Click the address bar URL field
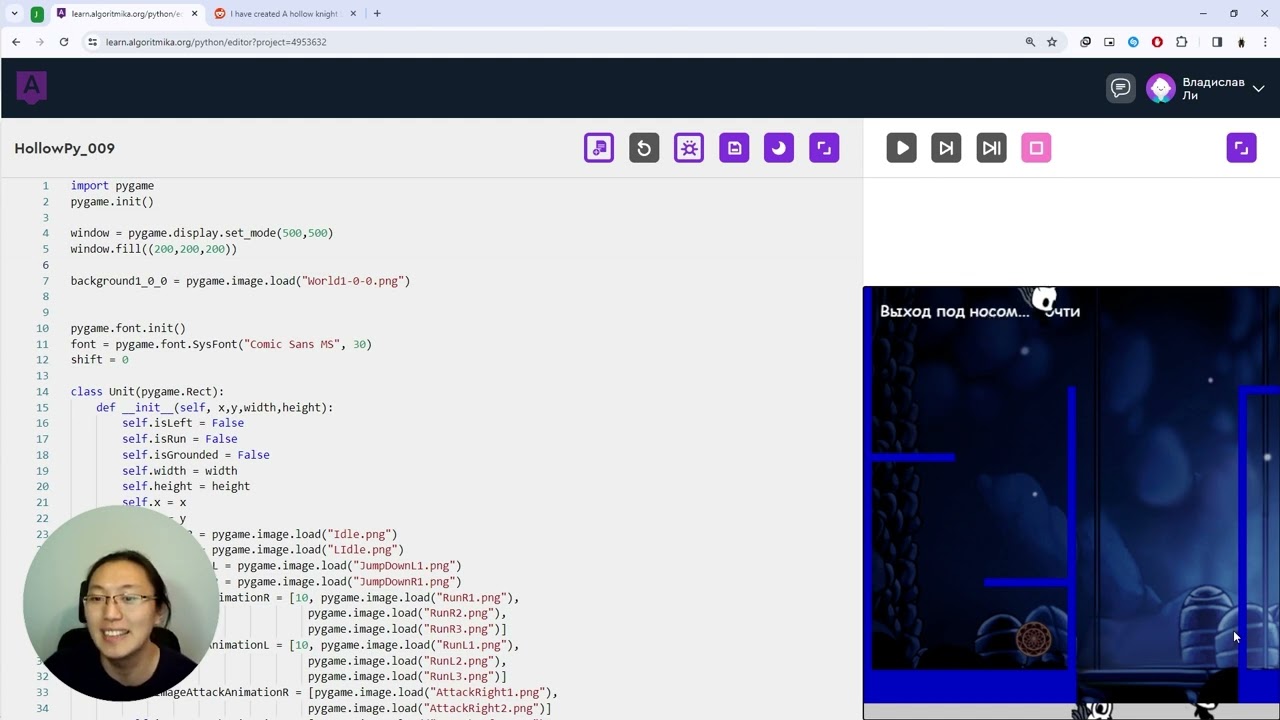This screenshot has height=720, width=1280. click(x=560, y=42)
